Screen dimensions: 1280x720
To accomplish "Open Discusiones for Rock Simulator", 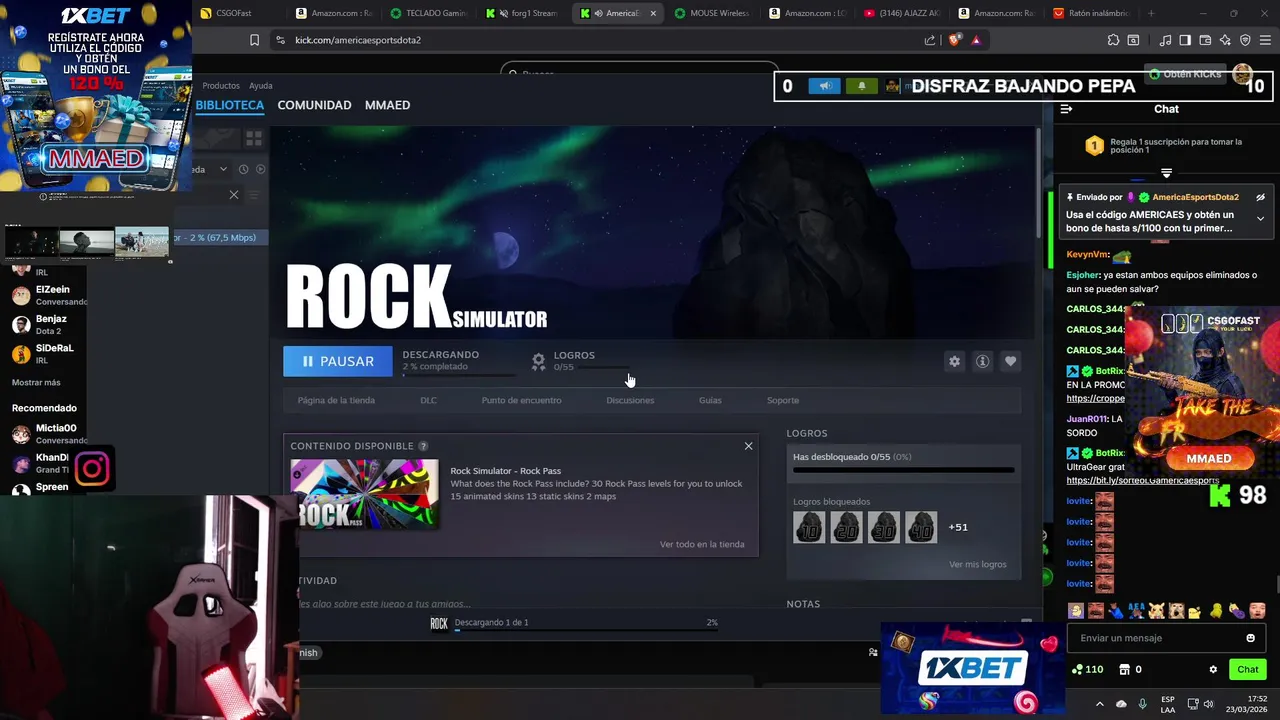I will click(630, 400).
